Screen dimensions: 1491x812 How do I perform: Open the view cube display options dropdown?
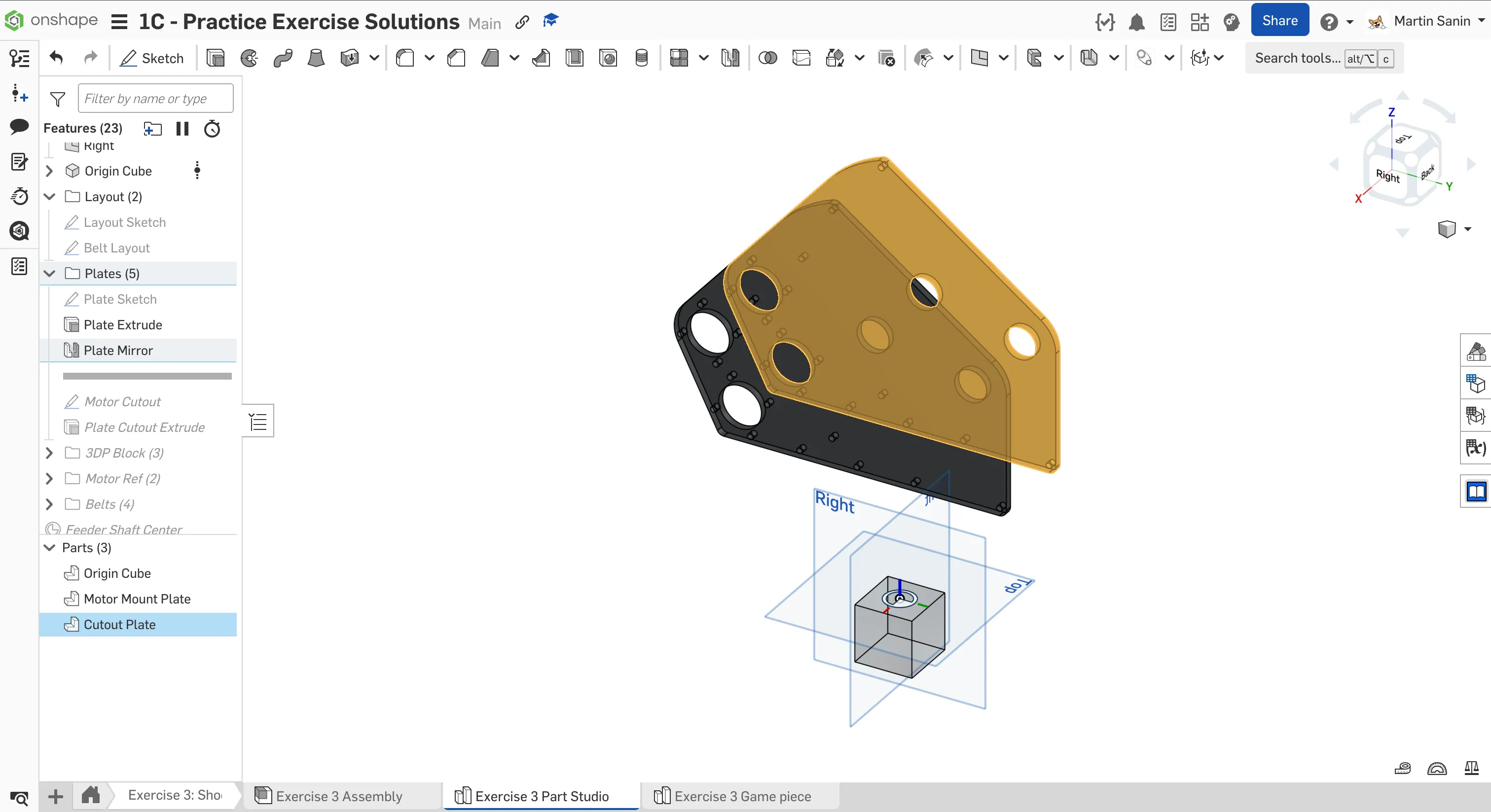1468,229
